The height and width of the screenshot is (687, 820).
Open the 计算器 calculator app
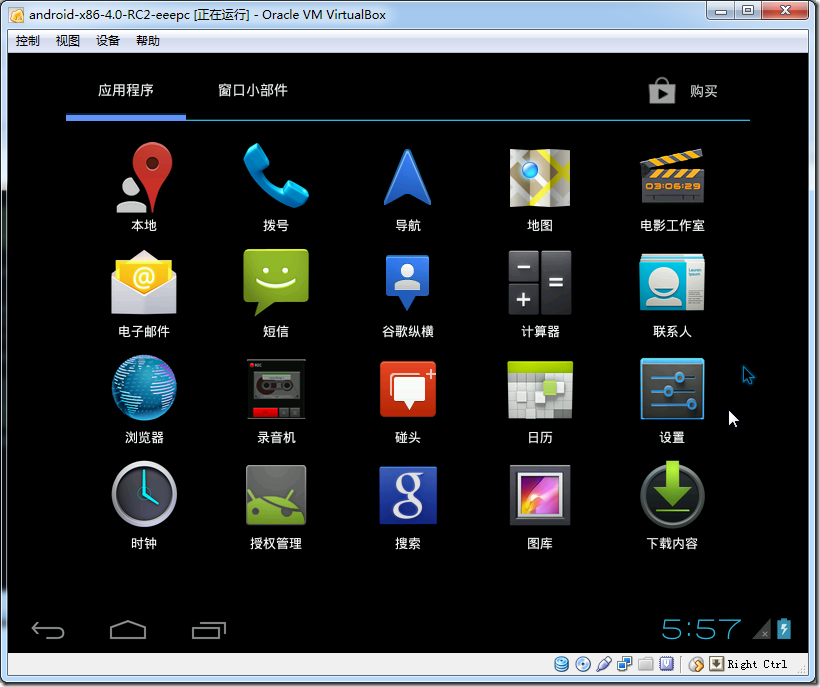pyautogui.click(x=540, y=293)
